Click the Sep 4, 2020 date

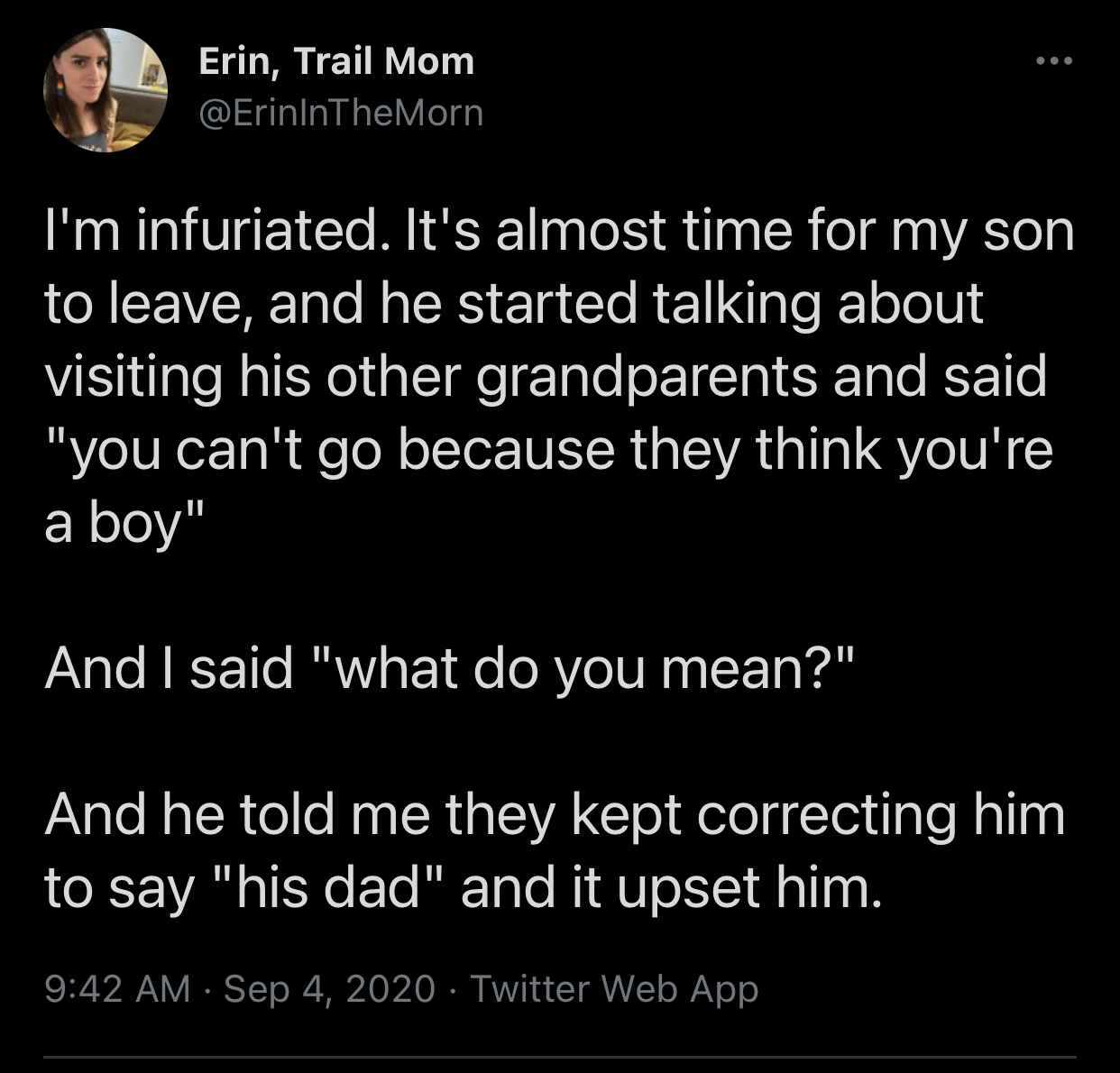click(x=329, y=988)
